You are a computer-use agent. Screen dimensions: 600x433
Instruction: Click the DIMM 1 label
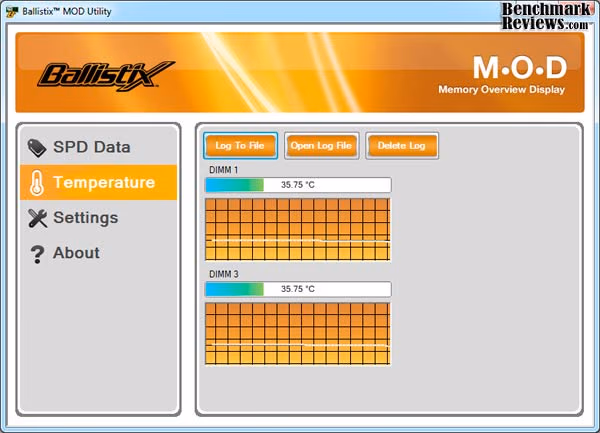[x=223, y=170]
